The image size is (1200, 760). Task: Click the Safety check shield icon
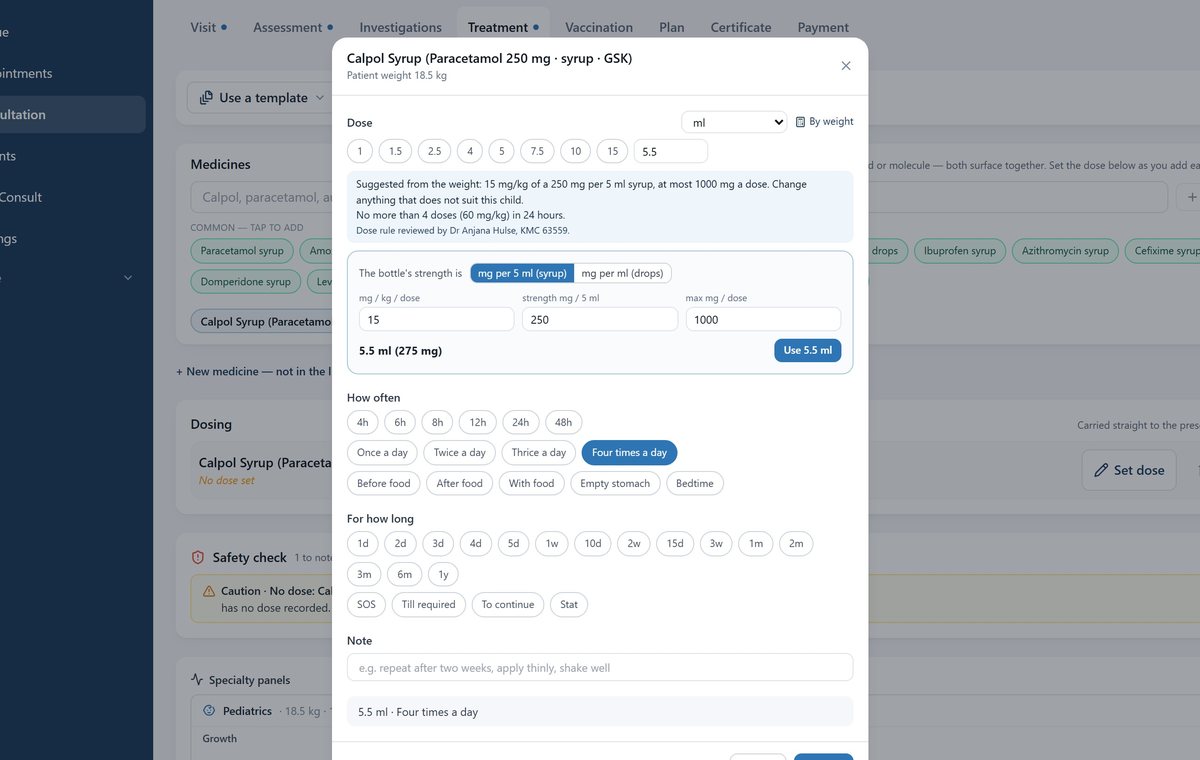pos(198,558)
